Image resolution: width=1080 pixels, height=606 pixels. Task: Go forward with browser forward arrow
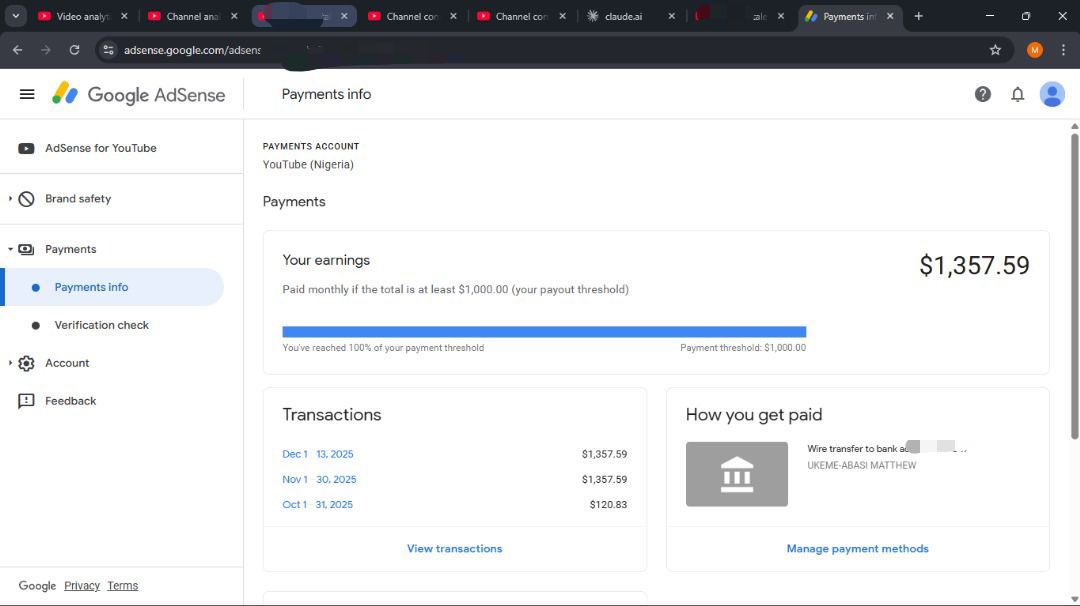pos(45,50)
